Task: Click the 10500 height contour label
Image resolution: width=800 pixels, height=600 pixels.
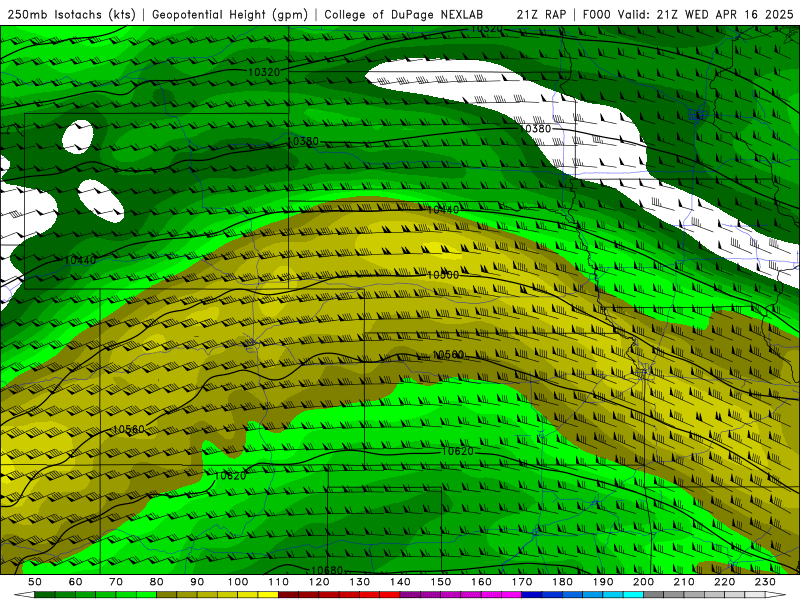Action: point(443,275)
